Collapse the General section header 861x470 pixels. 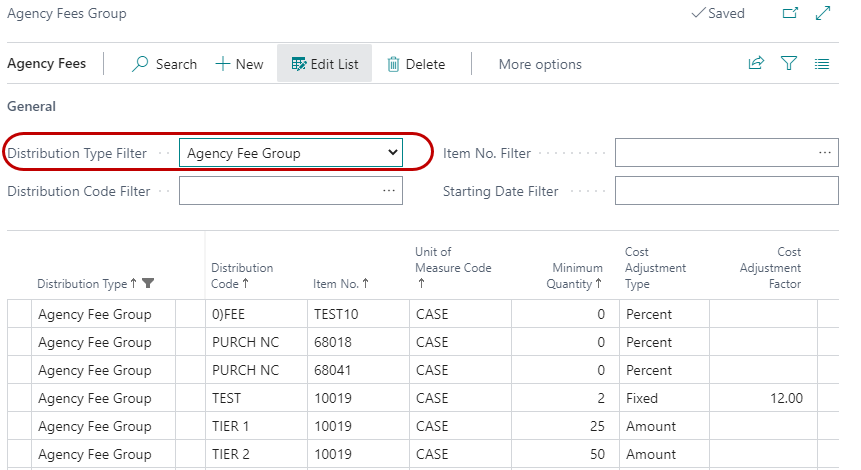(31, 106)
